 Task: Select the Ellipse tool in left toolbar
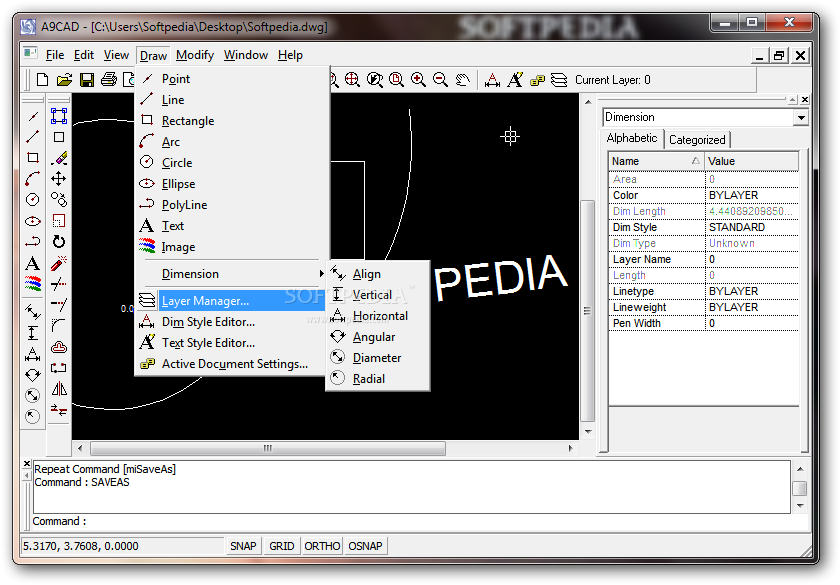tap(33, 221)
